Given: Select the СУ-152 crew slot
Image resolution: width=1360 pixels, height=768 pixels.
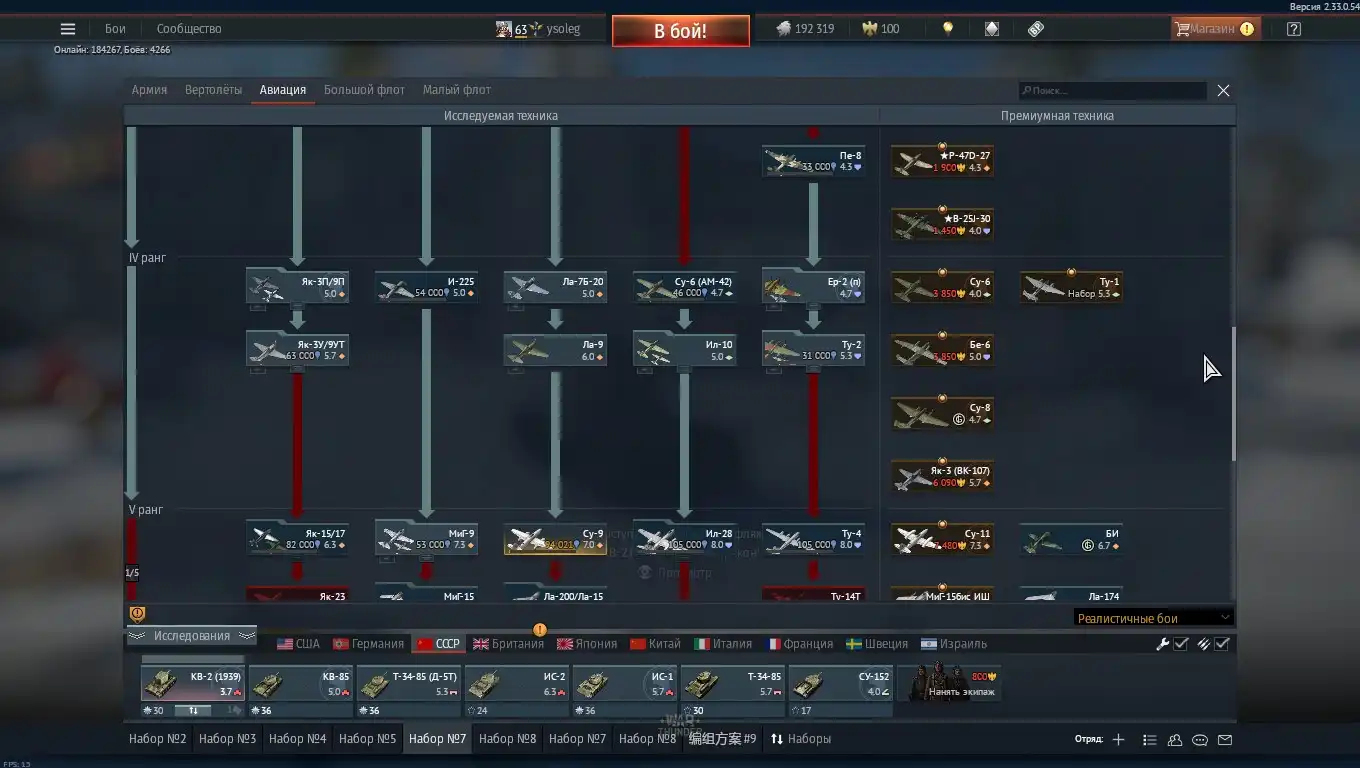Looking at the screenshot, I should (840, 684).
